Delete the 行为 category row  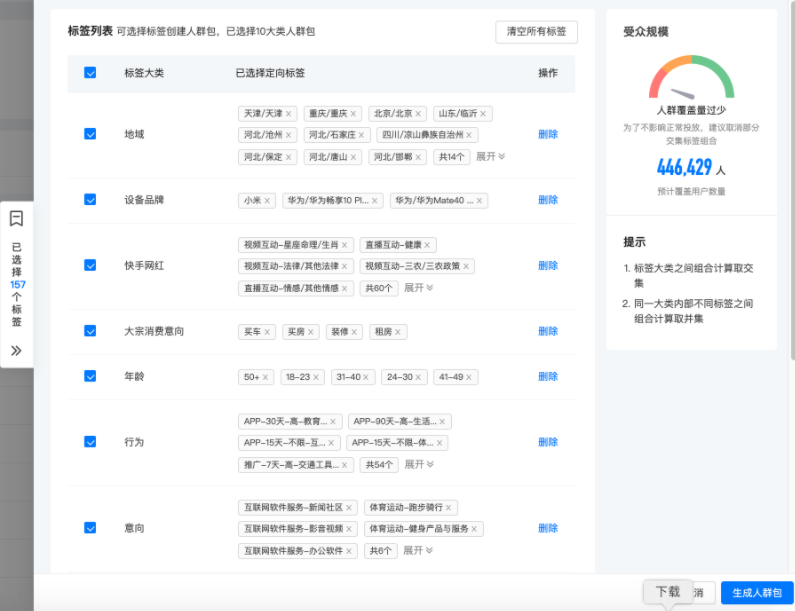pos(548,442)
